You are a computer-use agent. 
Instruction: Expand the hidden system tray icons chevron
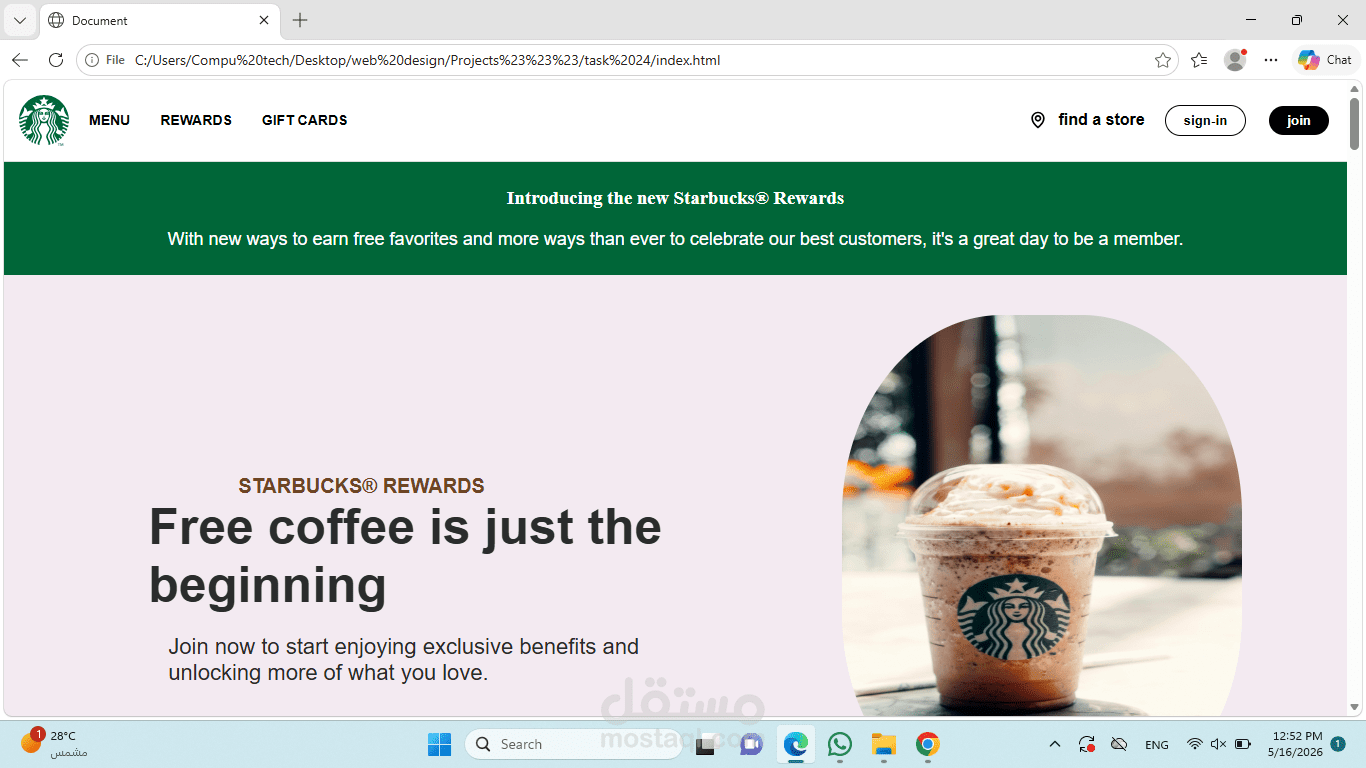click(1054, 744)
